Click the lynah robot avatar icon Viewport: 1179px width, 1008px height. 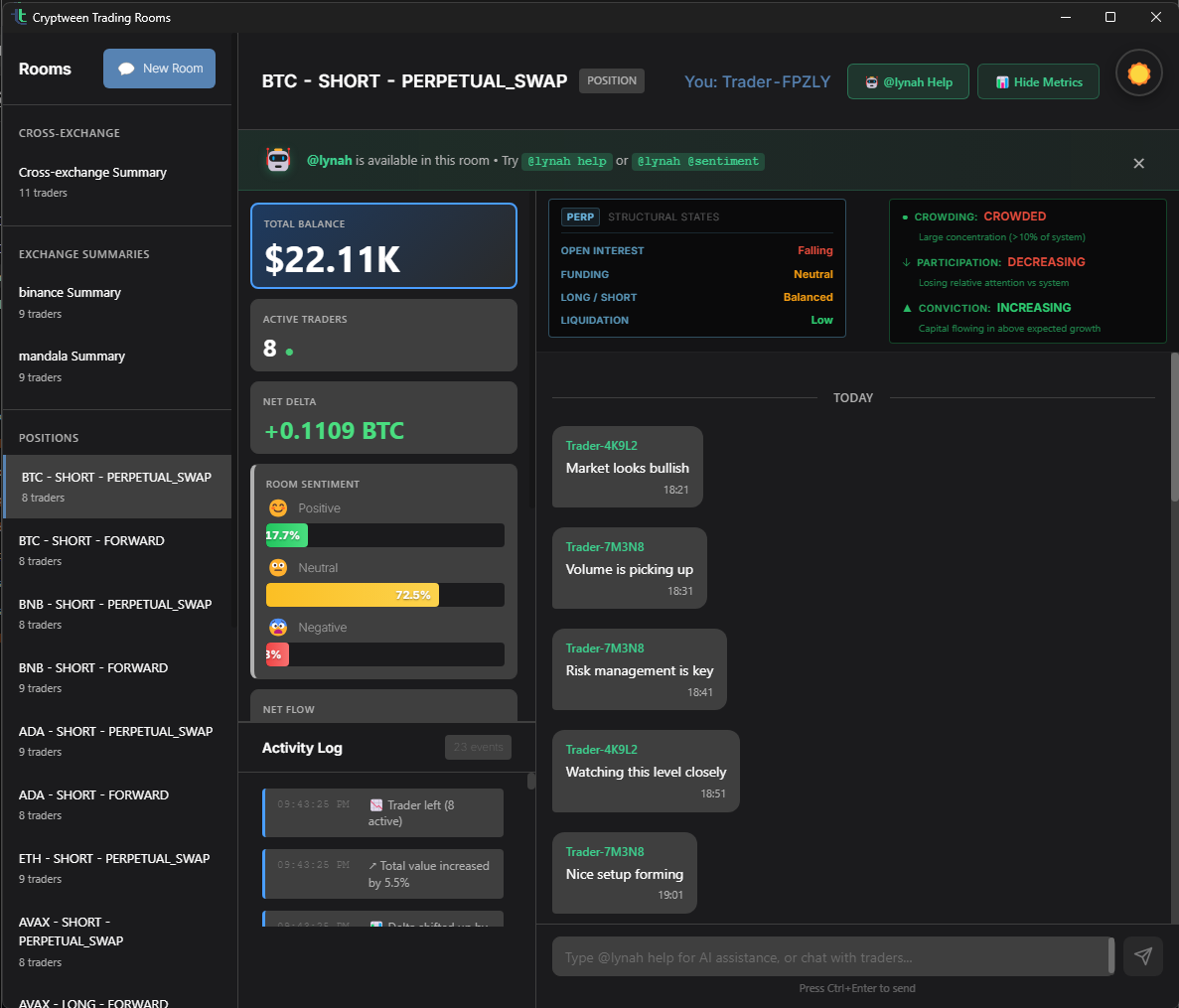point(278,160)
